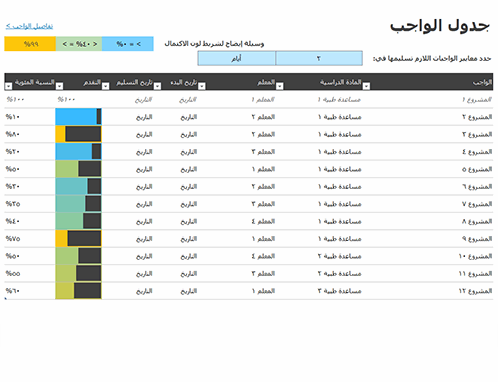Select the المشروع ٨ cell
This screenshot has height=382, width=498.
(x=477, y=221)
